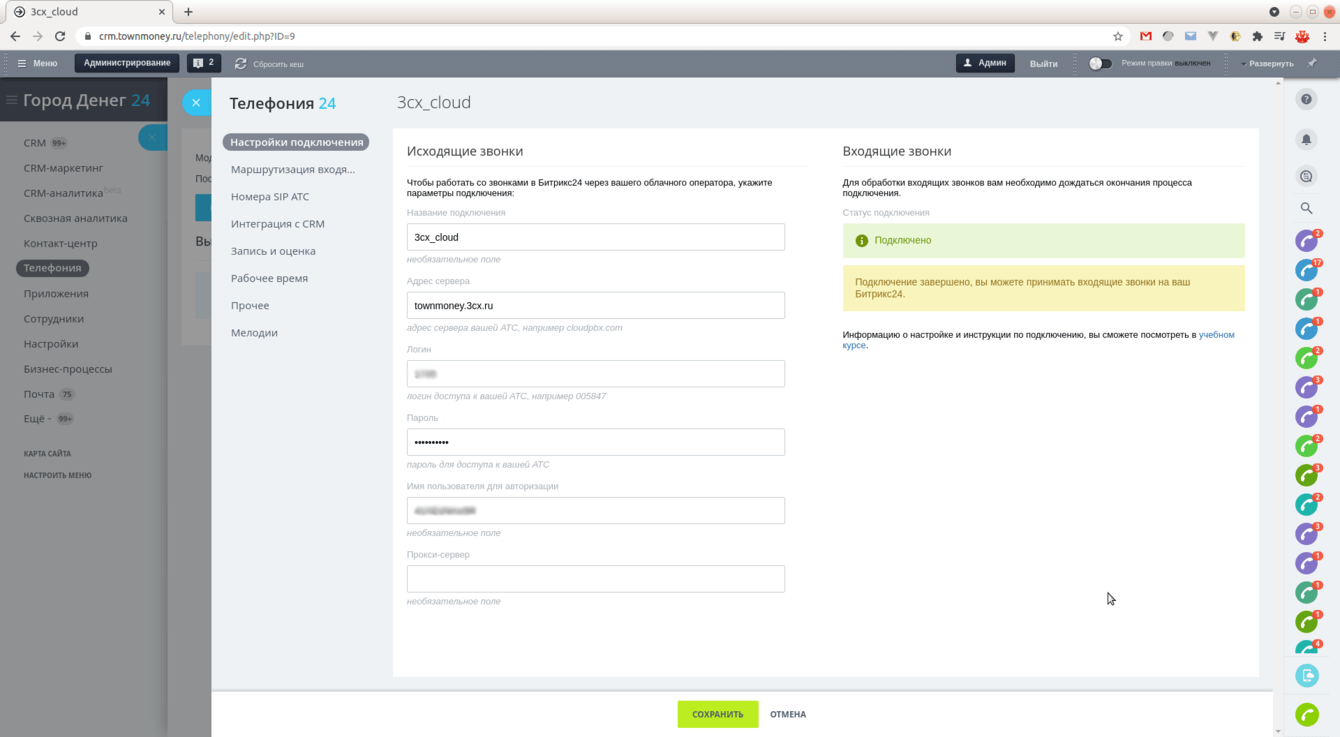
Task: Focus the Название подключения field
Action: click(596, 237)
